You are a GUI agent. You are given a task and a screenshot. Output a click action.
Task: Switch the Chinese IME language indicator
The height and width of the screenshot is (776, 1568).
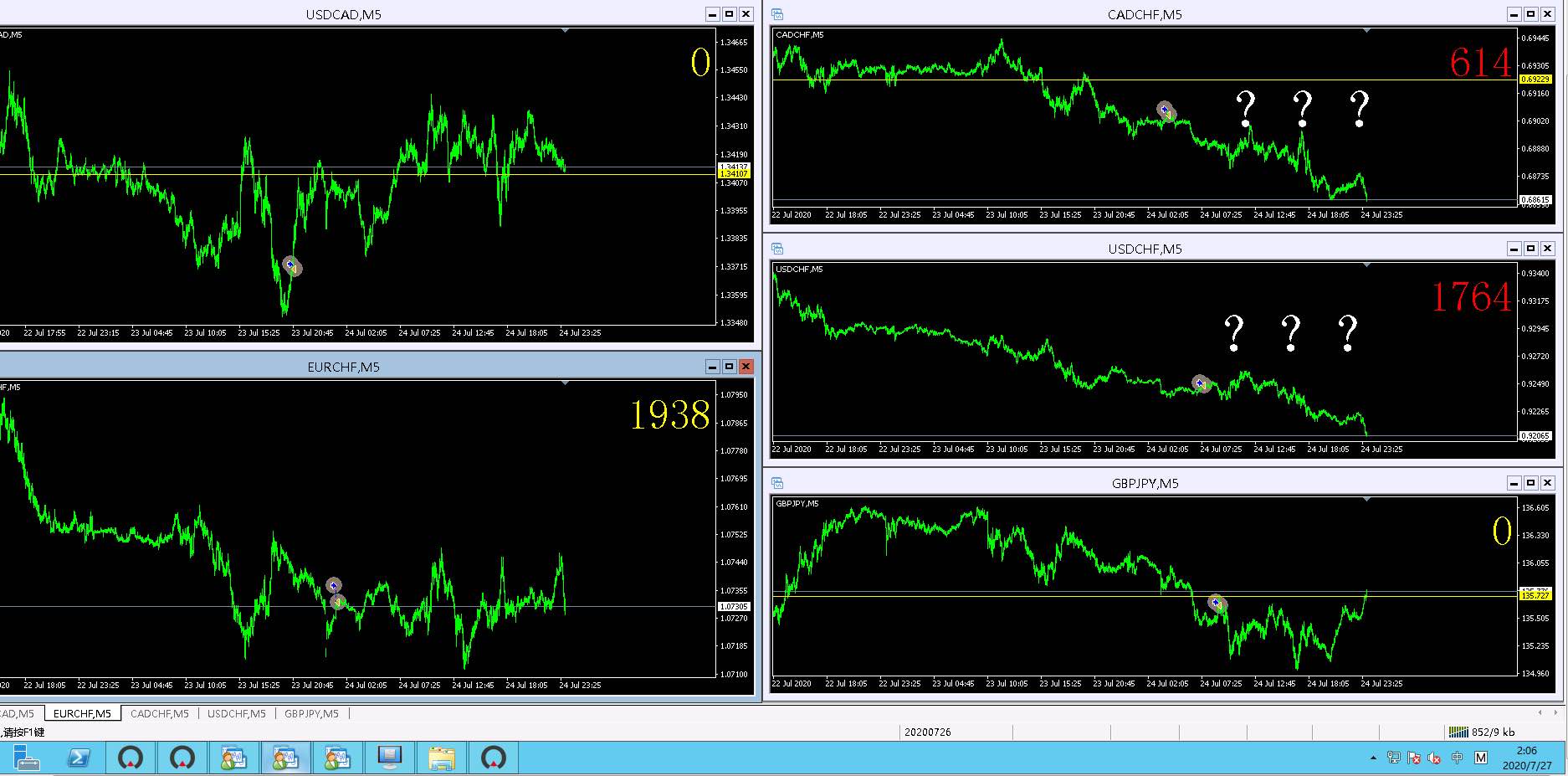(x=1457, y=758)
